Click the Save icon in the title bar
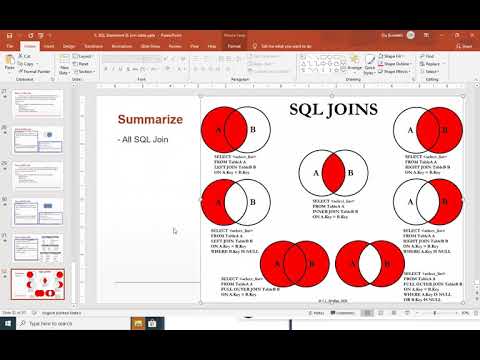This screenshot has width=480, height=360. 10,35
